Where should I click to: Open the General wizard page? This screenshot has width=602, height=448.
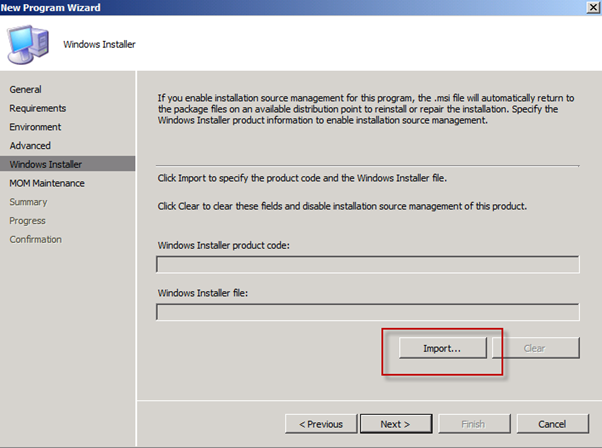(x=25, y=89)
